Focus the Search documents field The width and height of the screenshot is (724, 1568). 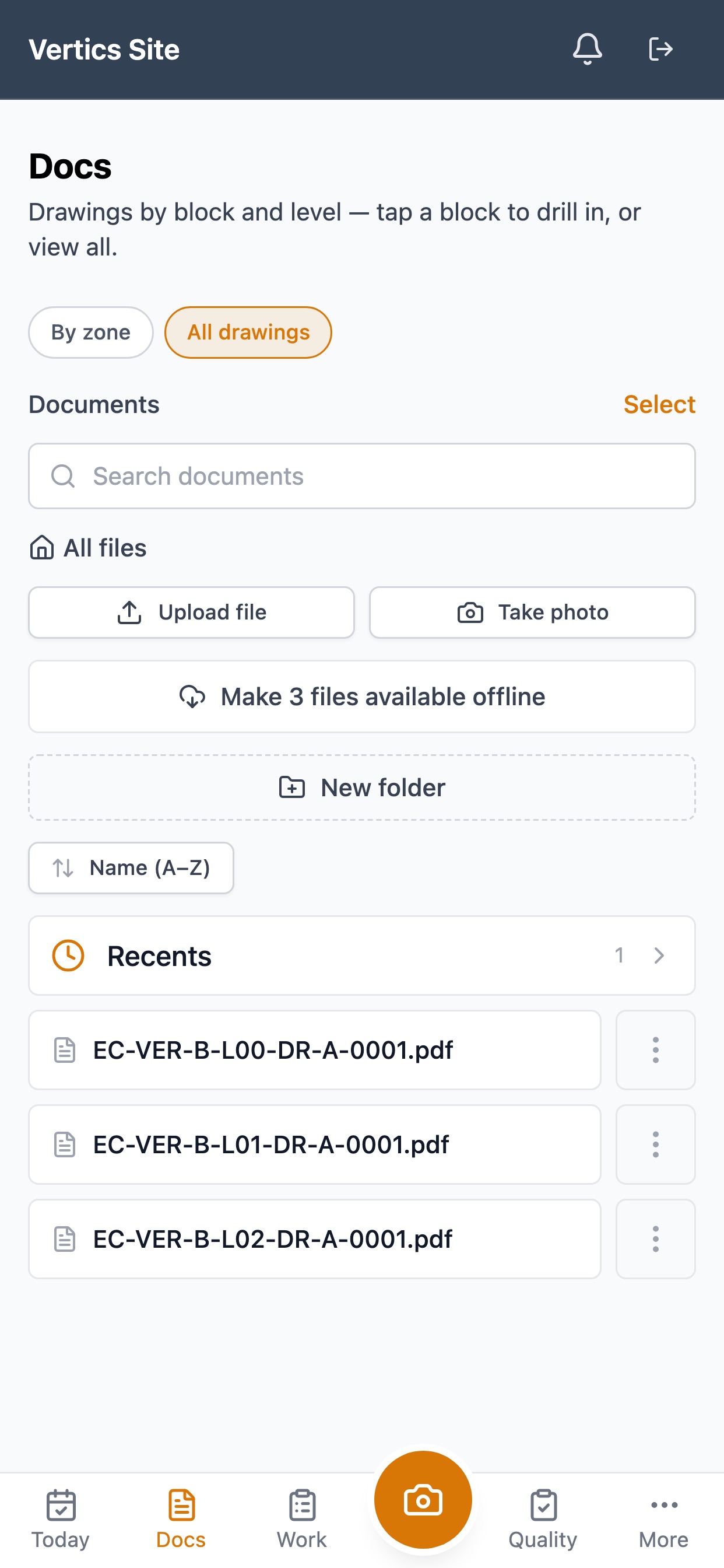[362, 476]
